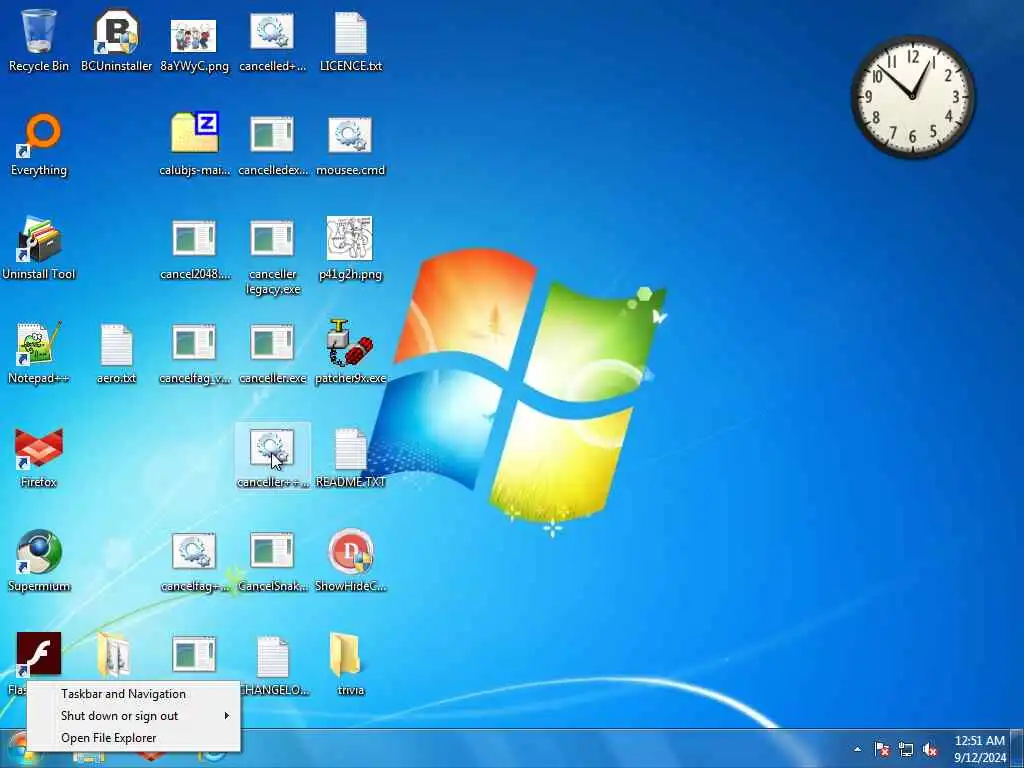Expand the Shut down submenu arrow
1024x768 pixels.
click(x=227, y=716)
